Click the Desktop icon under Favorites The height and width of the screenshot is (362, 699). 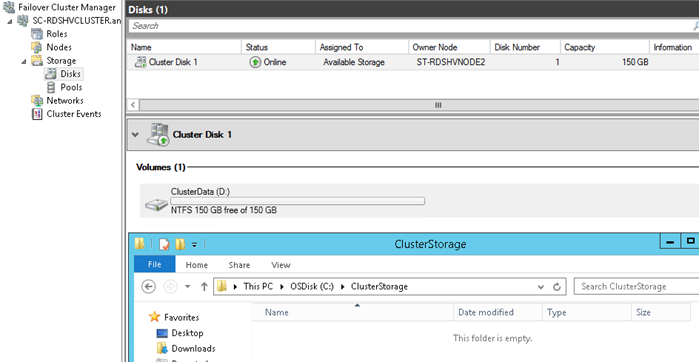pyautogui.click(x=162, y=333)
